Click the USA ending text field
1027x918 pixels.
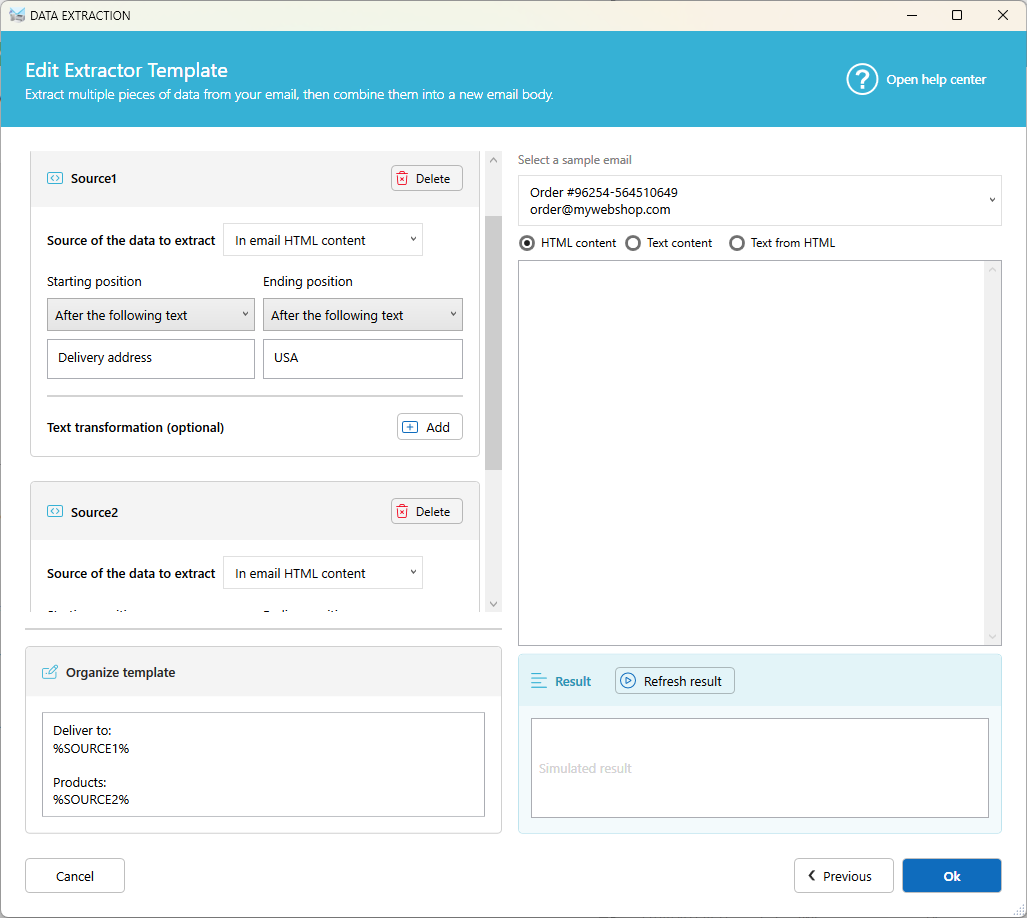363,358
